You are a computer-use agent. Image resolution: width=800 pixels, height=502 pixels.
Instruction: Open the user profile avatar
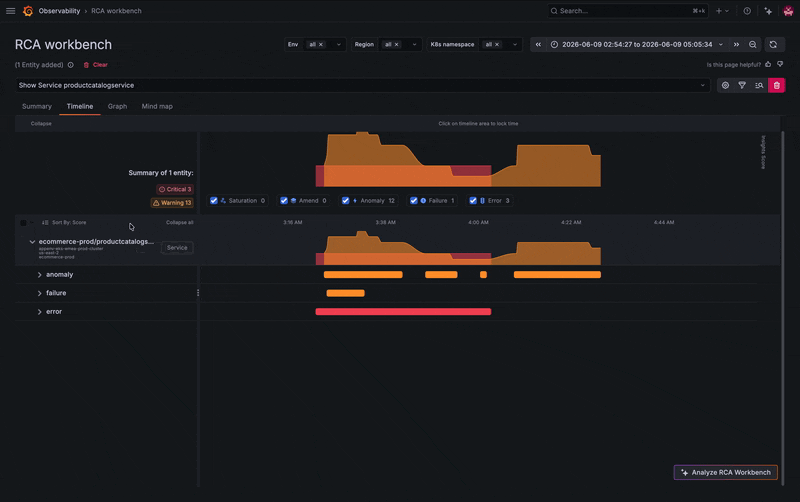788,11
